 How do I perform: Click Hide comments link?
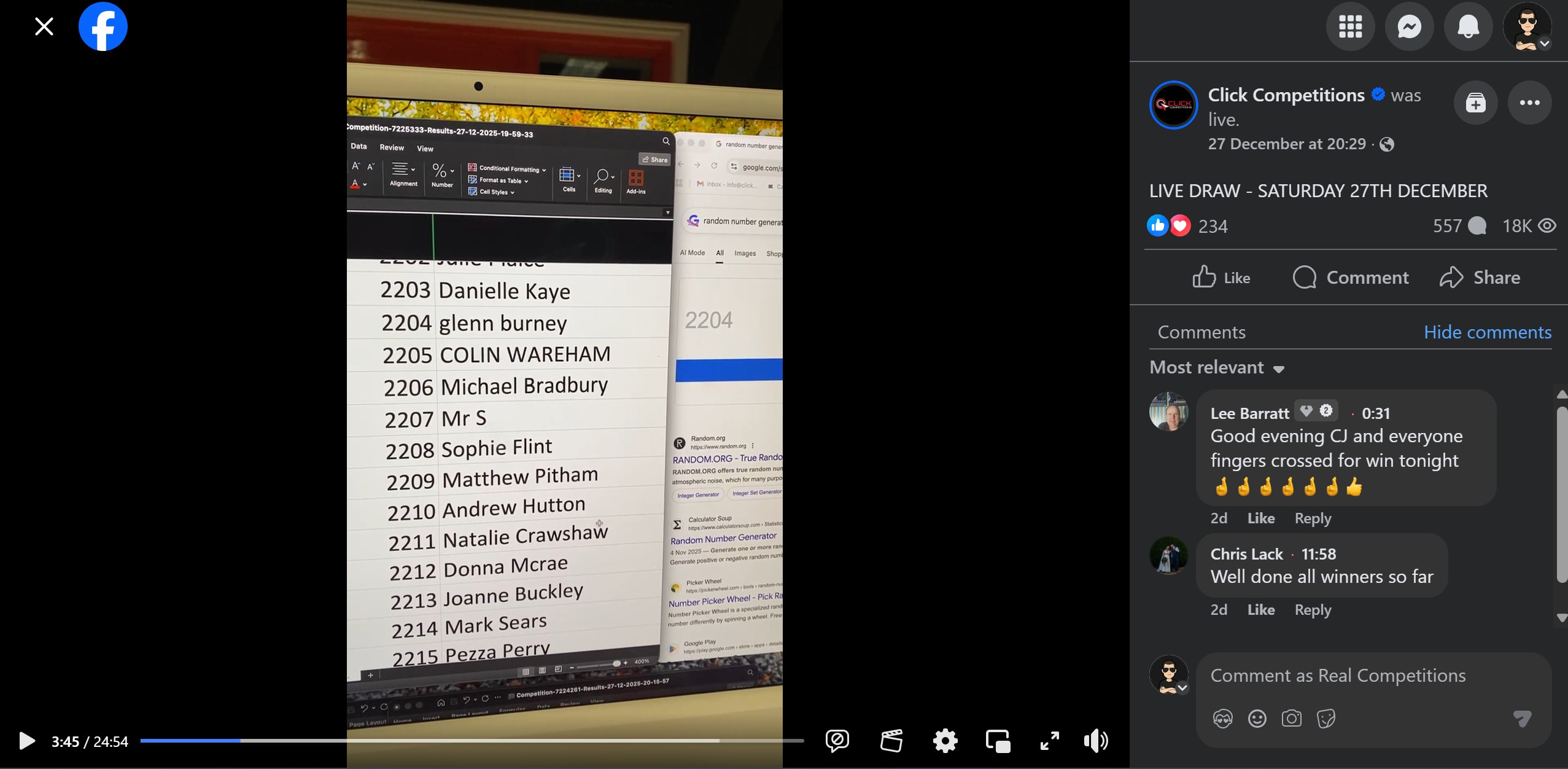pos(1487,332)
